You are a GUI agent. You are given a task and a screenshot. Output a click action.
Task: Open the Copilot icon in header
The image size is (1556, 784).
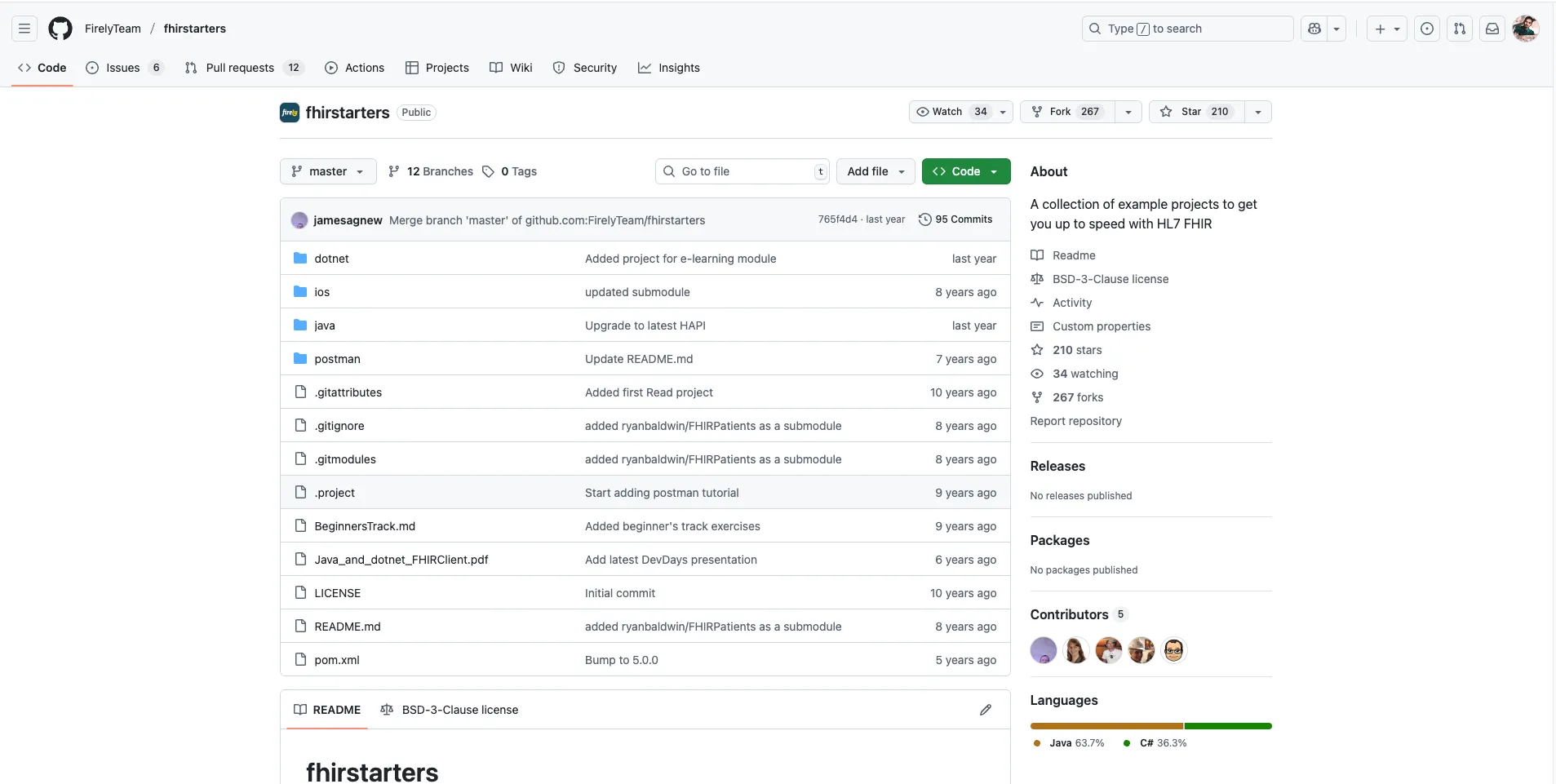[x=1314, y=29]
